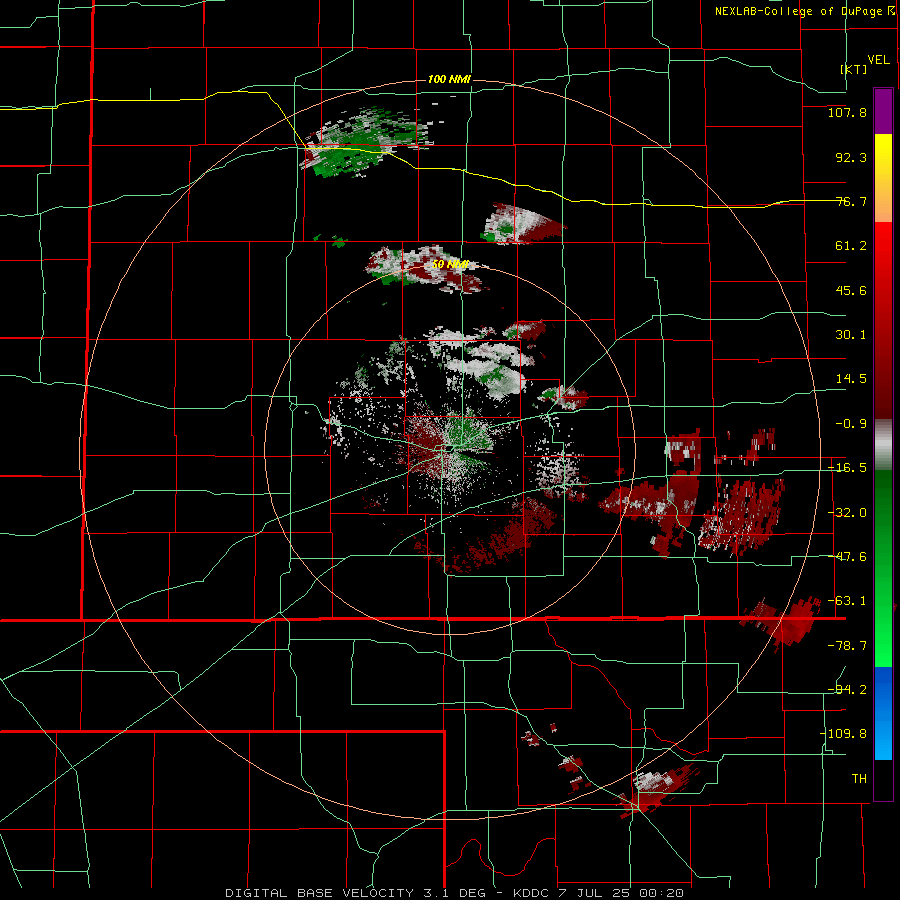The width and height of the screenshot is (900, 900).
Task: Pick the green segment of velocity scale
Action: tap(883, 568)
